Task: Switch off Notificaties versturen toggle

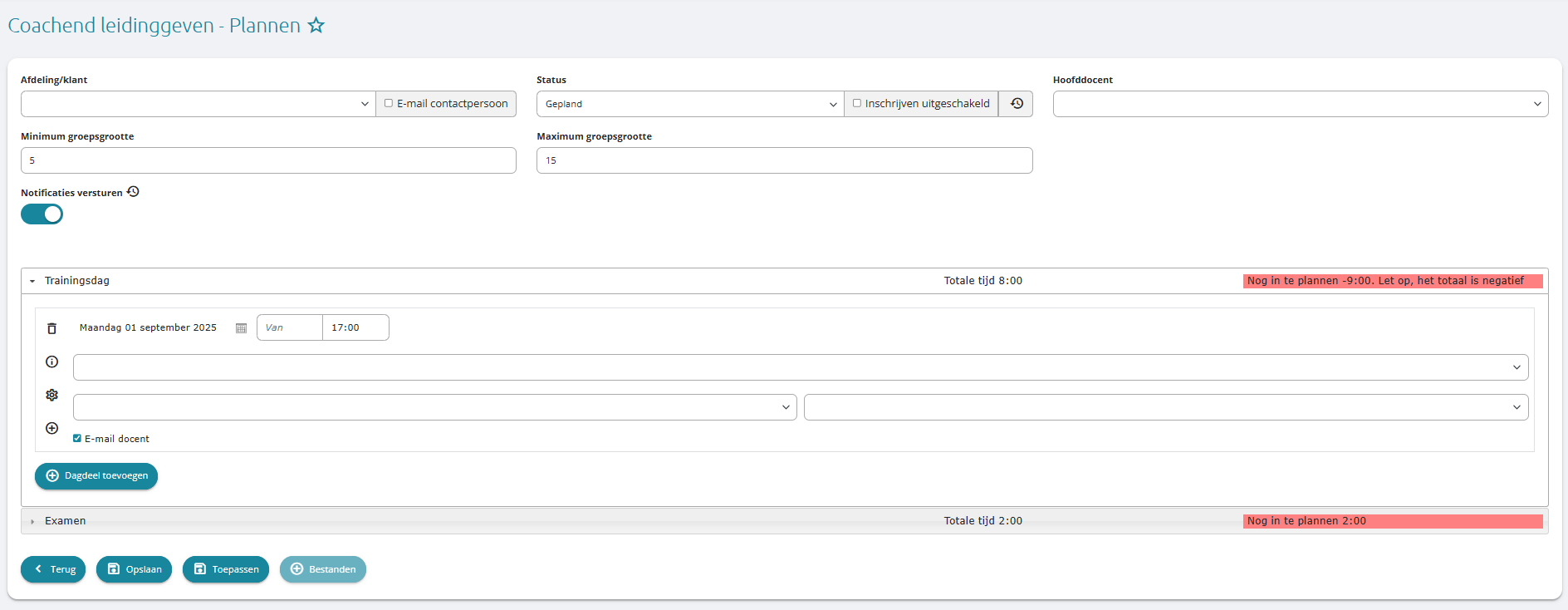Action: tap(42, 214)
